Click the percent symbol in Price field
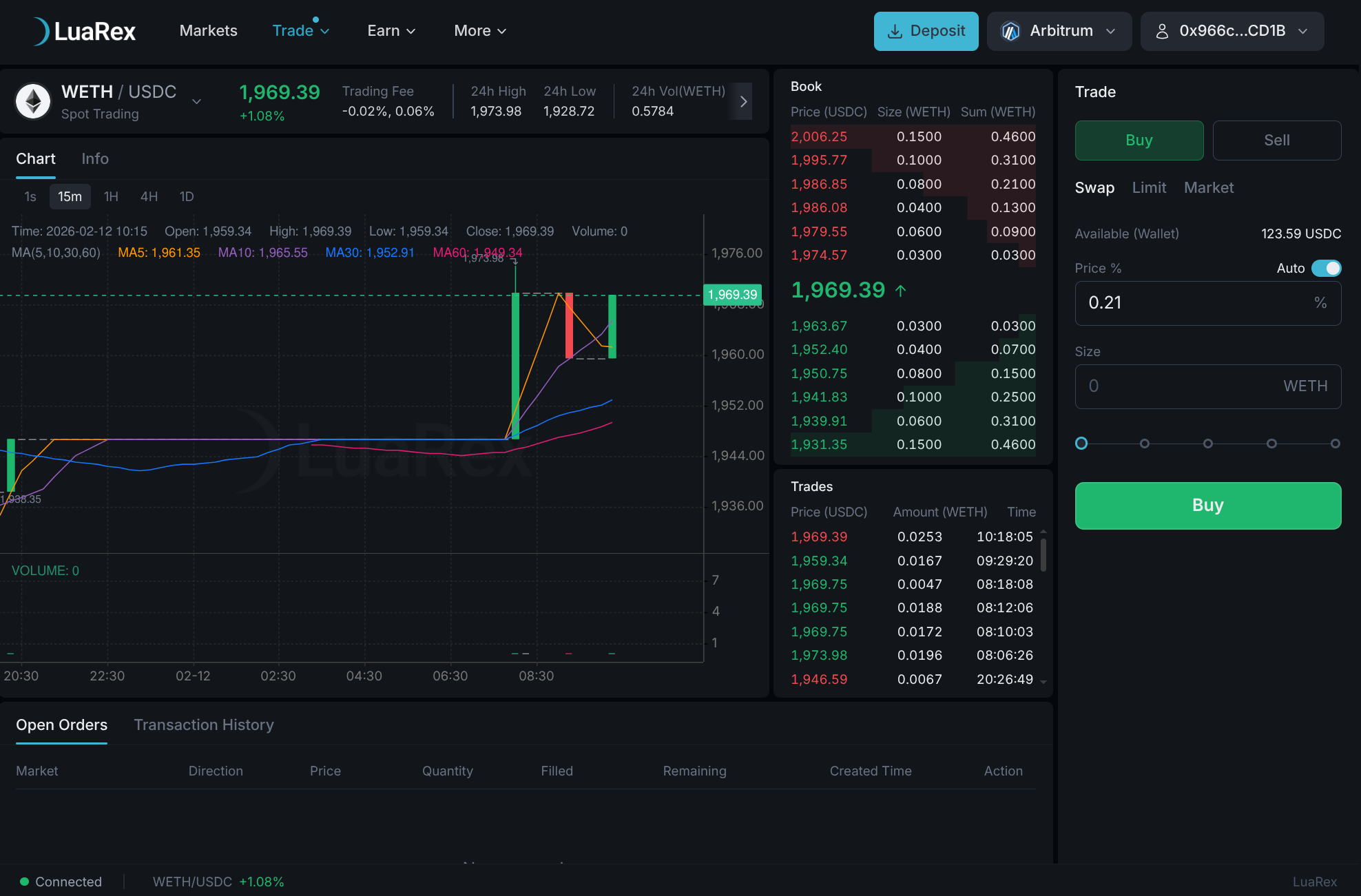 coord(1320,302)
